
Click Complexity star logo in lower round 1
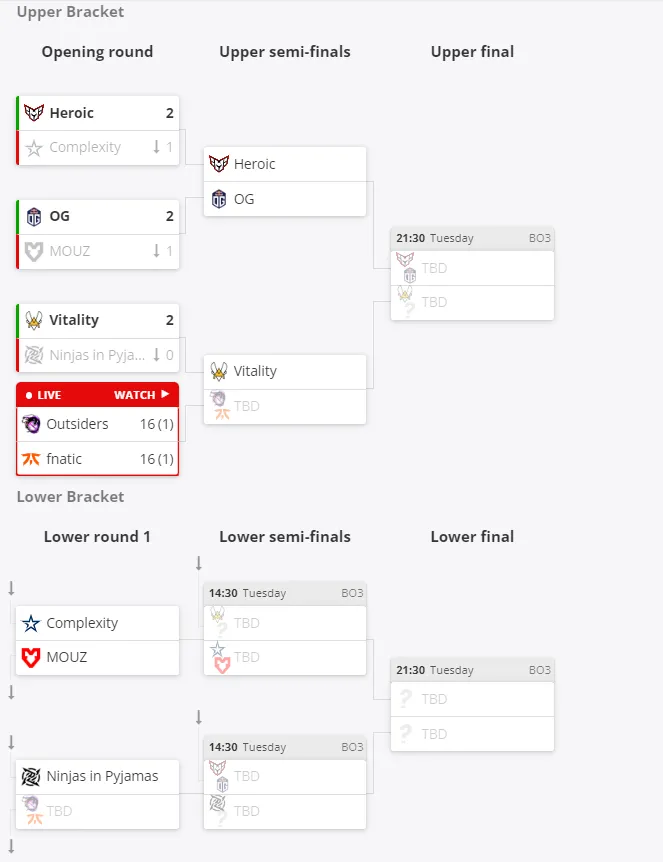point(31,623)
